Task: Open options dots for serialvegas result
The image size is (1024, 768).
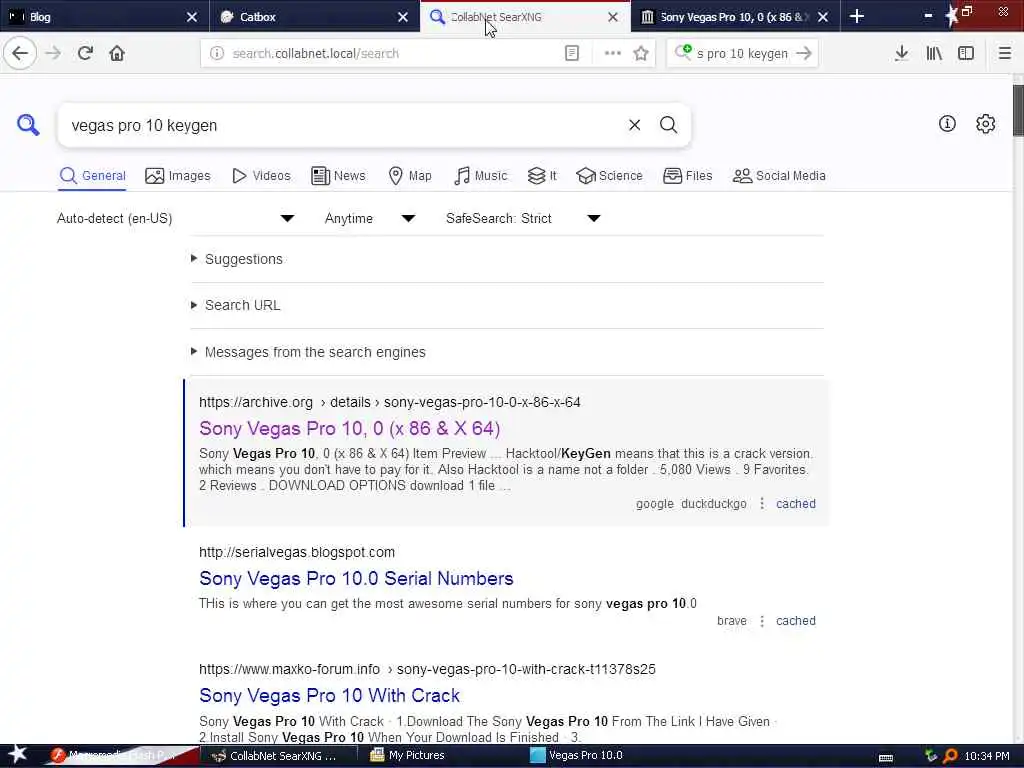Action: point(761,621)
